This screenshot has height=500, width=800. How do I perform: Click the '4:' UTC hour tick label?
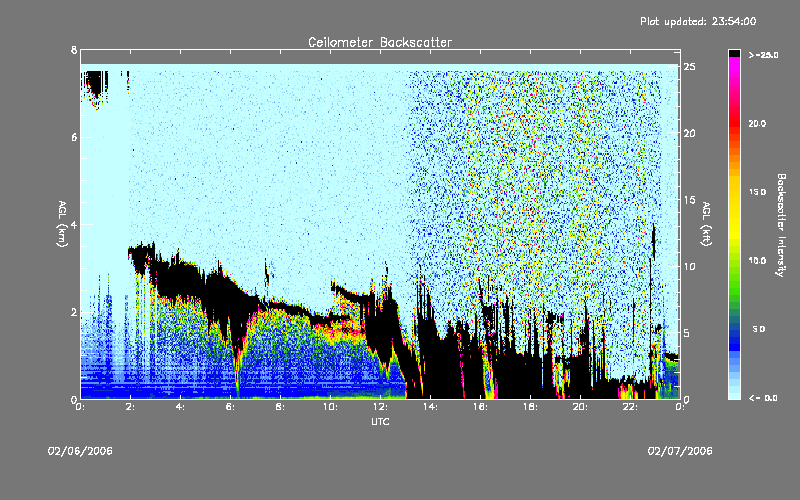tap(180, 407)
